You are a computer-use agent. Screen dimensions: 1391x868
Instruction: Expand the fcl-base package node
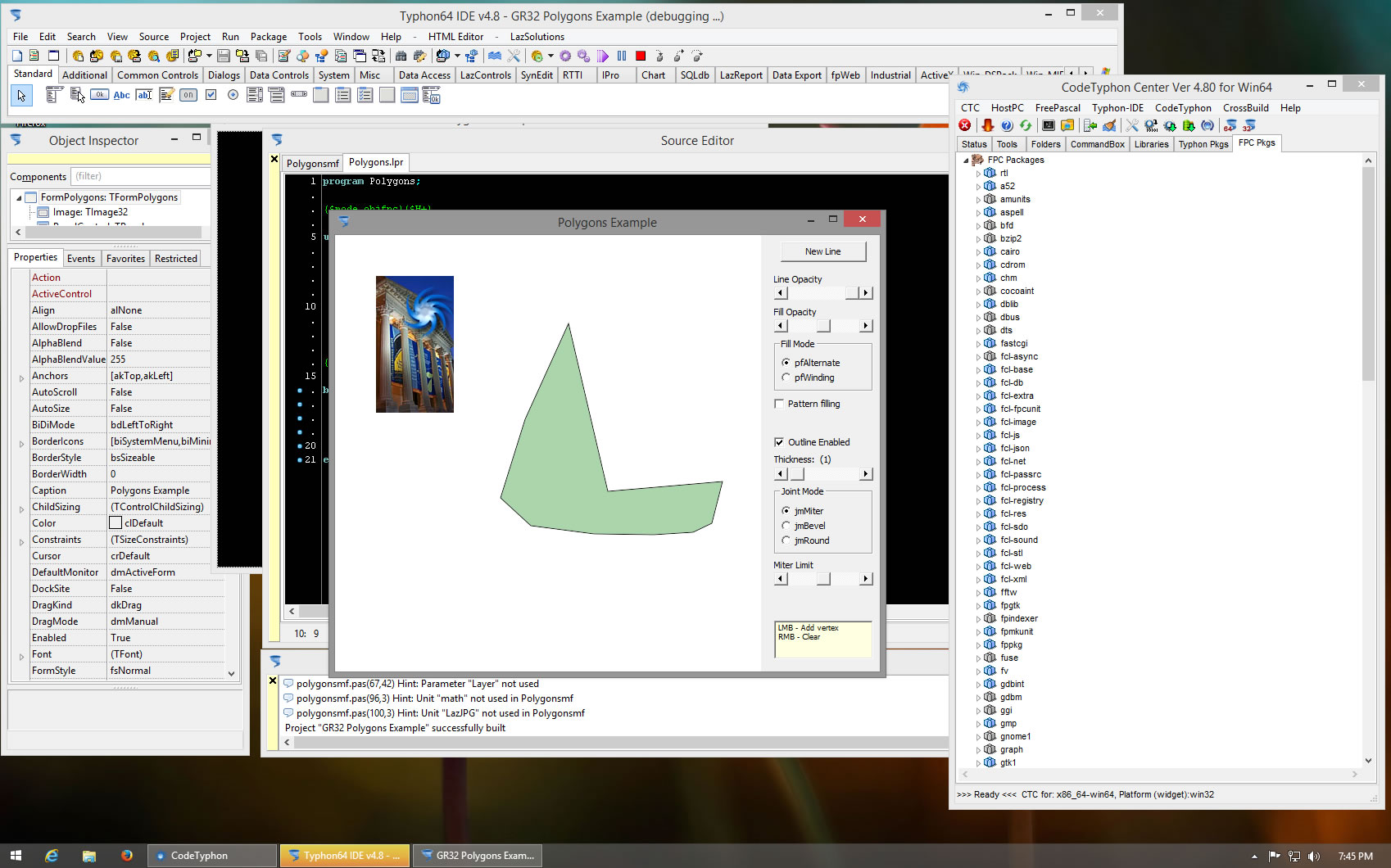pyautogui.click(x=978, y=370)
